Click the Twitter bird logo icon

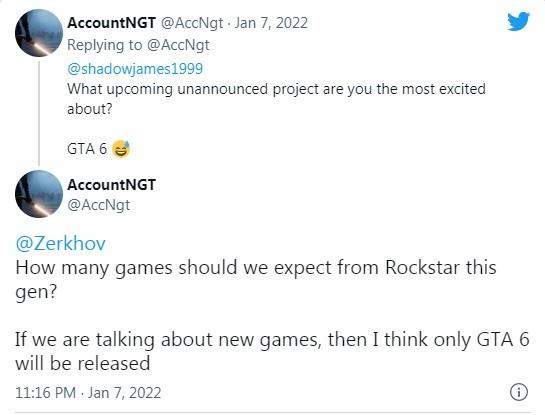(518, 21)
